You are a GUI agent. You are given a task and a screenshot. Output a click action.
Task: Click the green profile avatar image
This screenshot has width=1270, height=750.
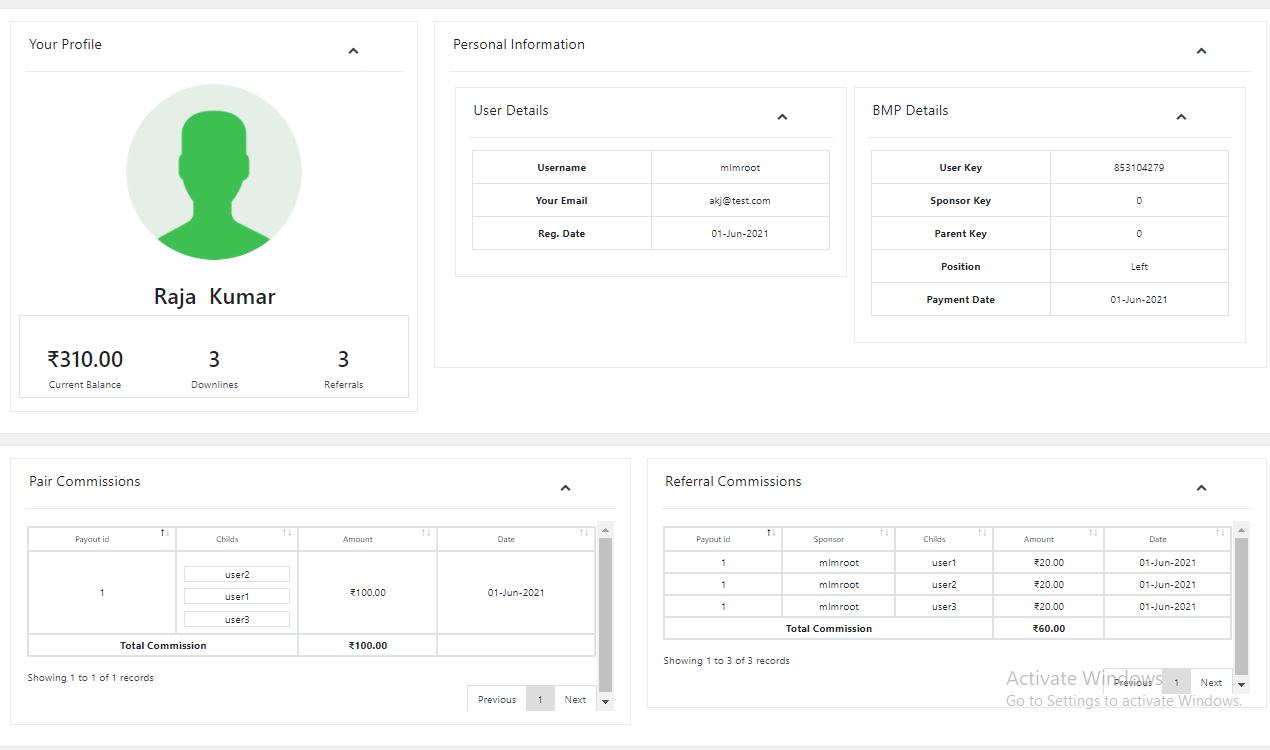point(214,172)
